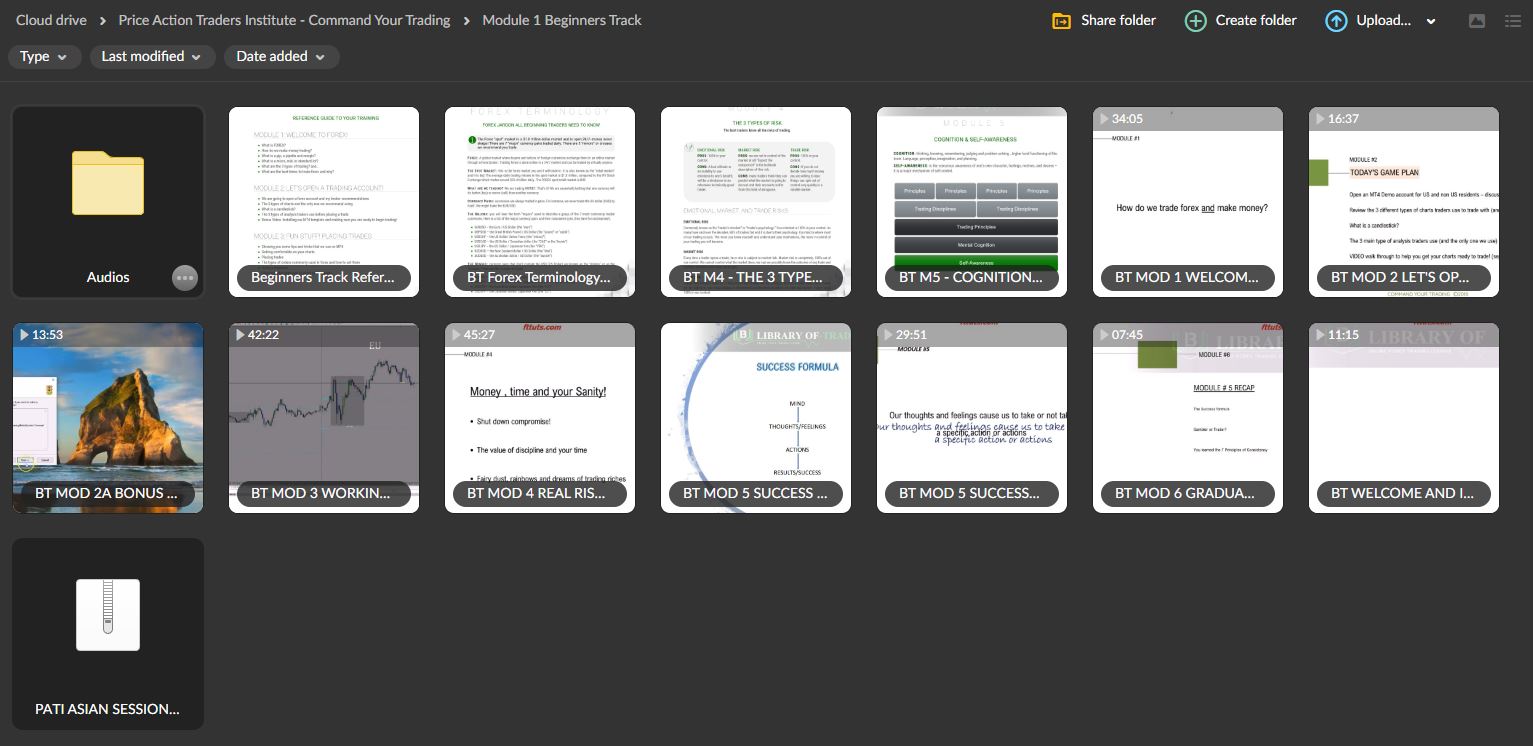Image resolution: width=1533 pixels, height=746 pixels.
Task: Click play icon on BT MOD 1 WELCOME video
Action: tap(1104, 119)
